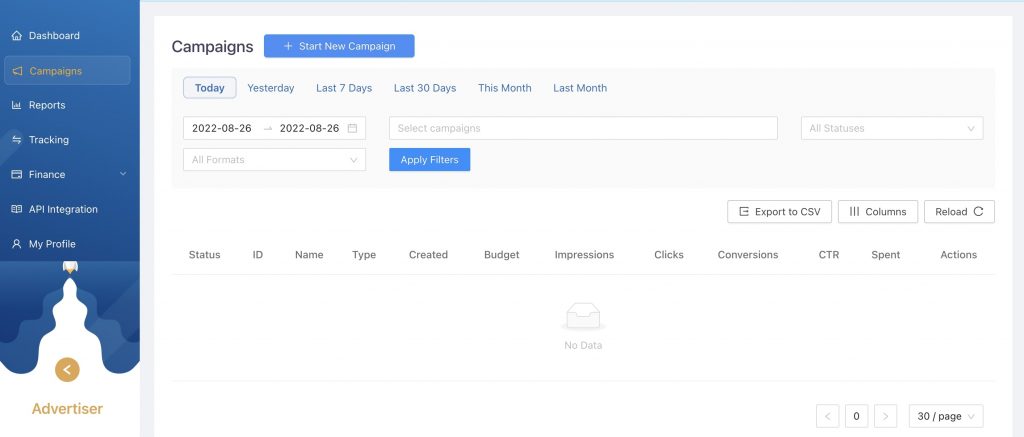Click the Dashboard home icon in sidebar

(x=16, y=36)
